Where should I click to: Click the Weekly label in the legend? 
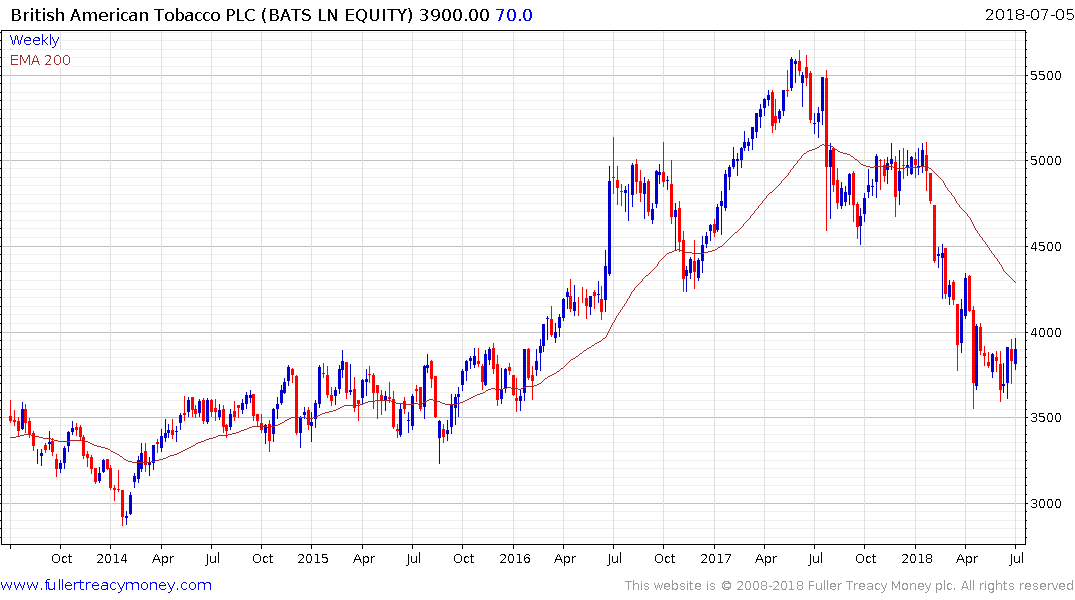point(34,40)
